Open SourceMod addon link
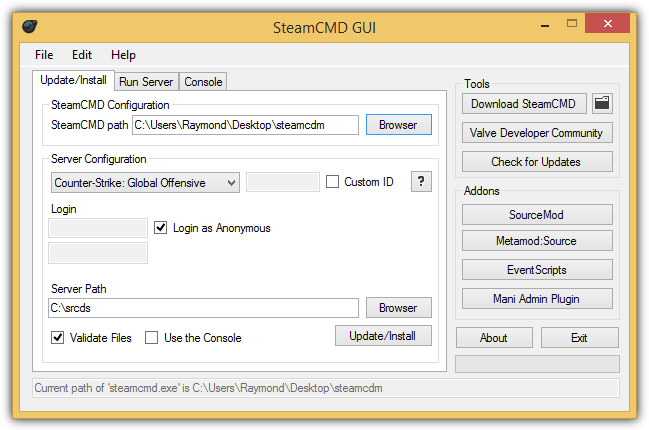 click(537, 215)
